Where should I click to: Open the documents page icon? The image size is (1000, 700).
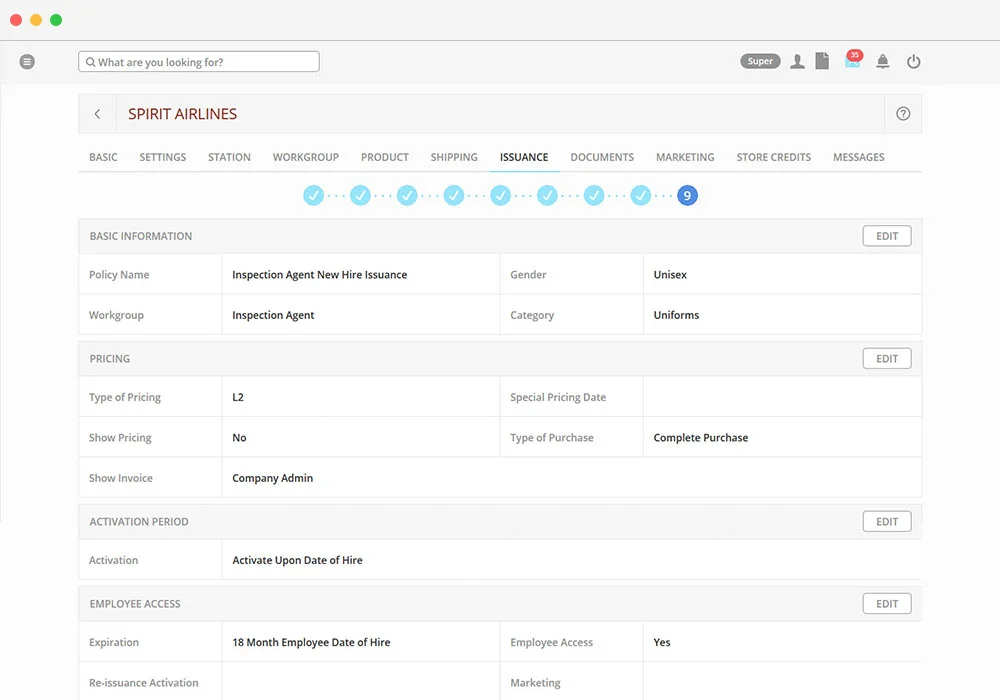coord(822,61)
